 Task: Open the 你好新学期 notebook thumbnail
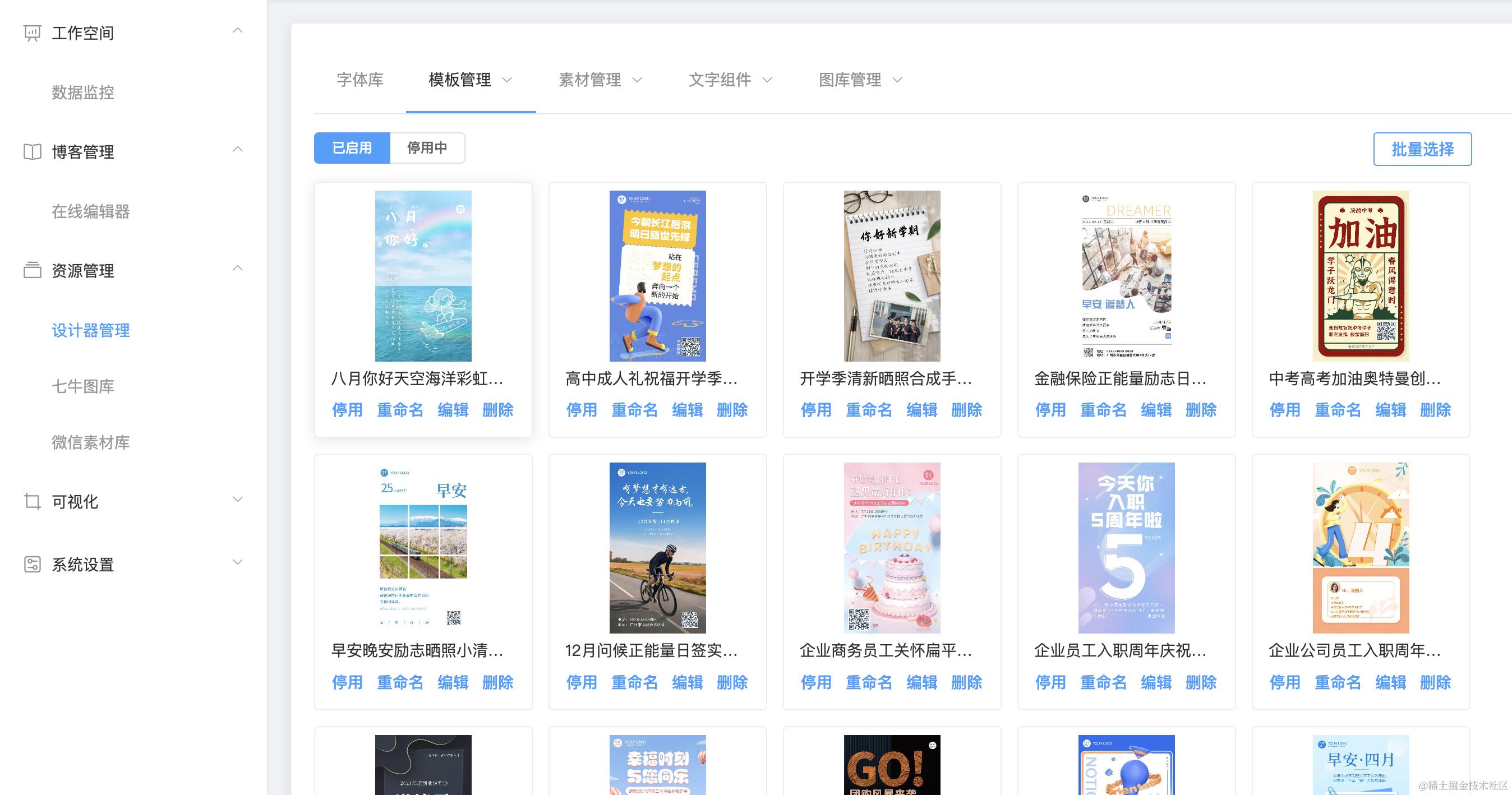(x=892, y=276)
